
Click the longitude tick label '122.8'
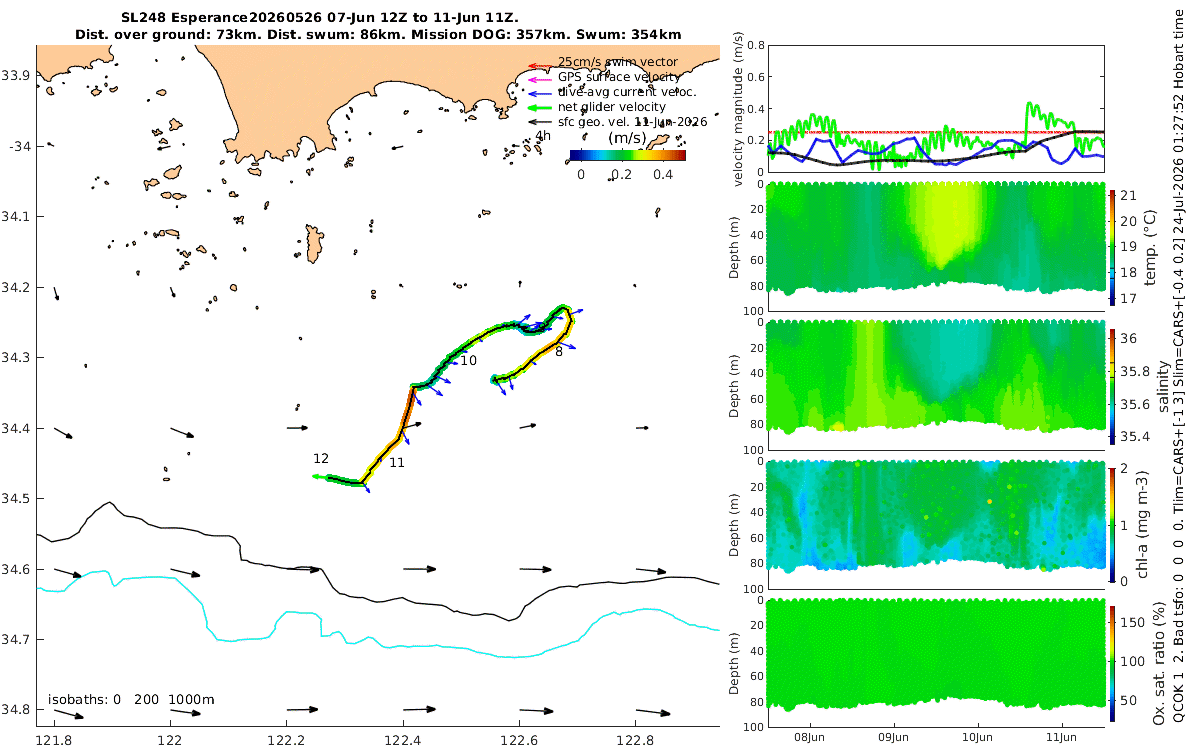[635, 741]
